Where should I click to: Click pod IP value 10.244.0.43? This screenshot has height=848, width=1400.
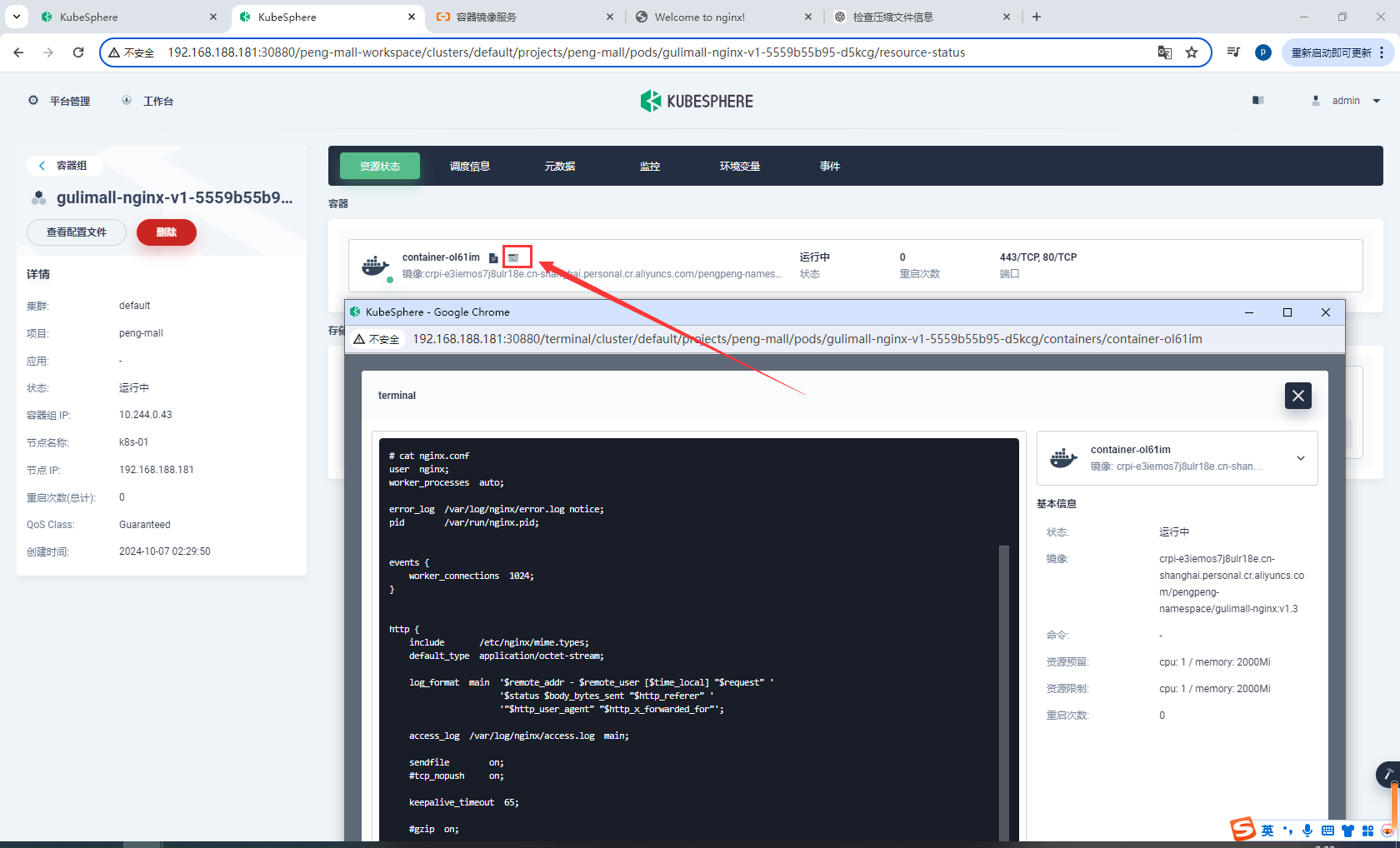coord(146,415)
